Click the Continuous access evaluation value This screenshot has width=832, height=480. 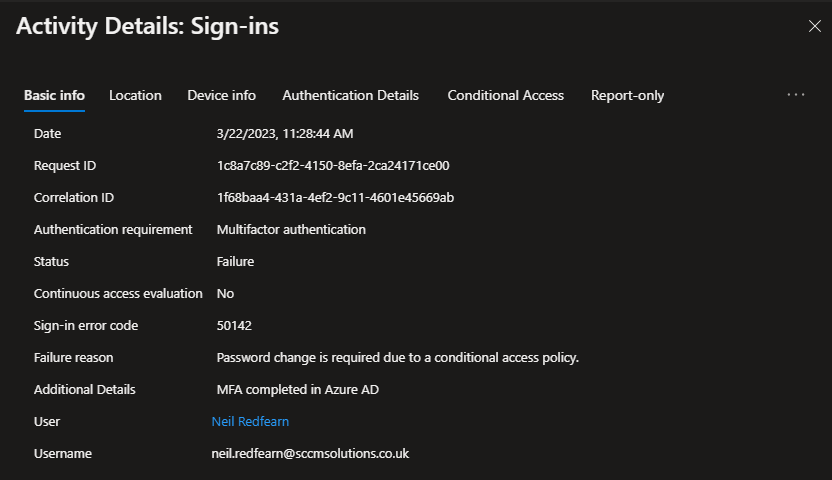225,293
